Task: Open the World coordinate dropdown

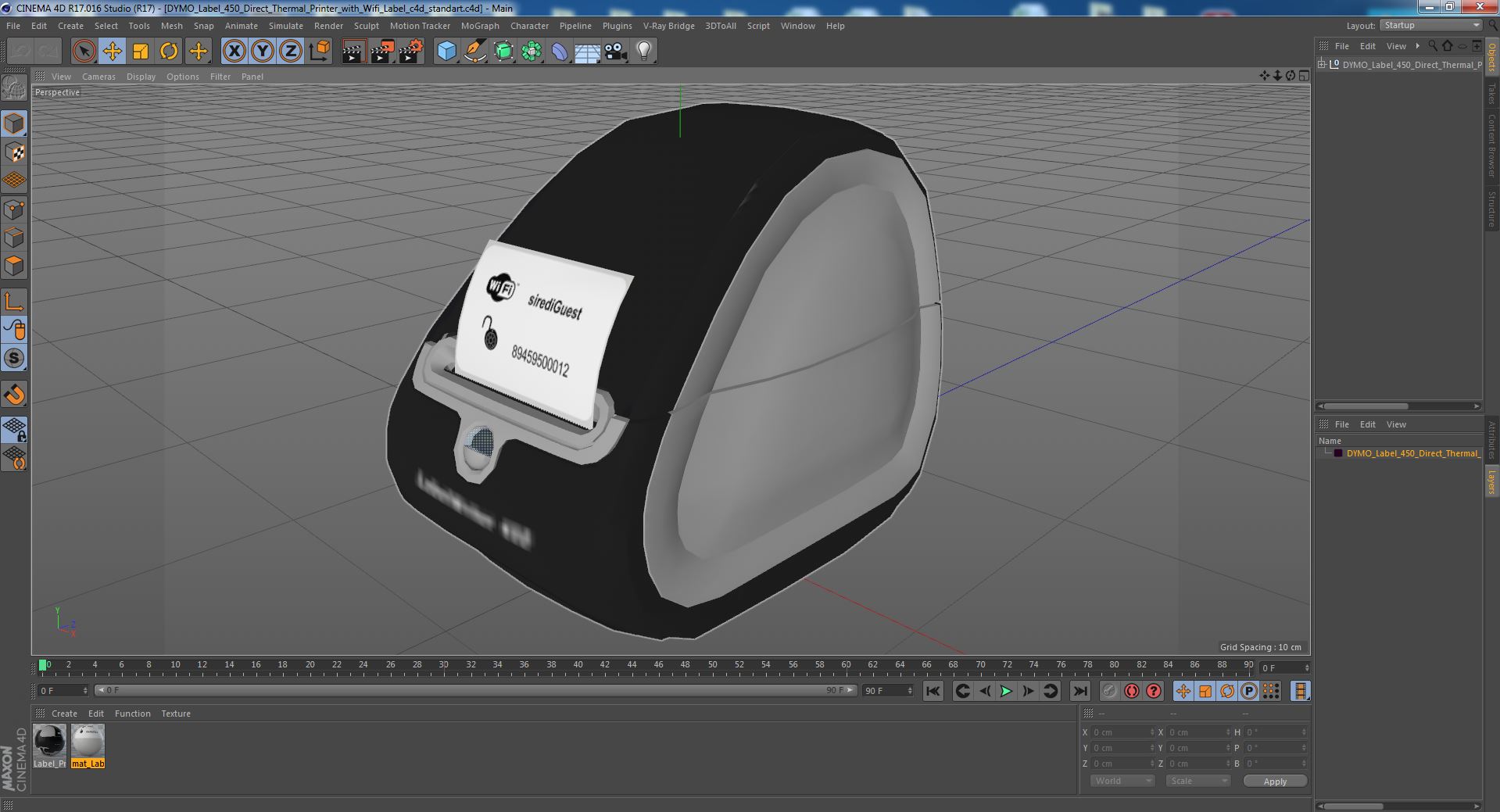Action: [x=1122, y=781]
